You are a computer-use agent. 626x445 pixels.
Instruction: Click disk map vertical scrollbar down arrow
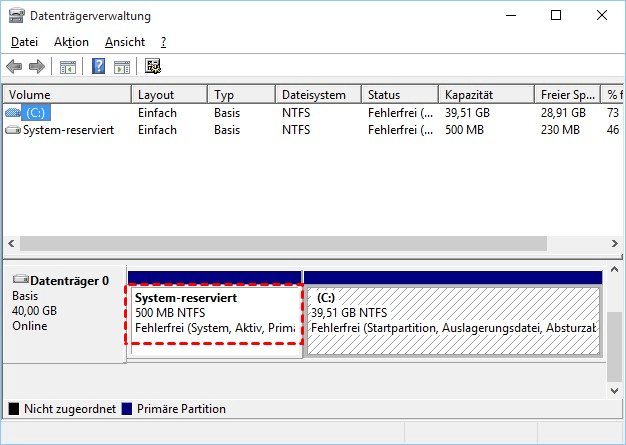614,391
